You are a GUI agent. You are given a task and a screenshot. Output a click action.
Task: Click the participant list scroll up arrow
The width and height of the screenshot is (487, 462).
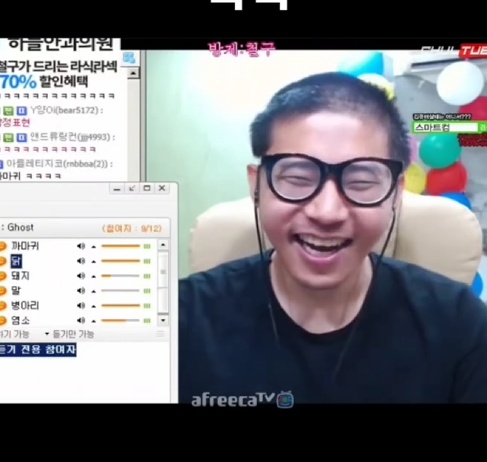point(163,245)
